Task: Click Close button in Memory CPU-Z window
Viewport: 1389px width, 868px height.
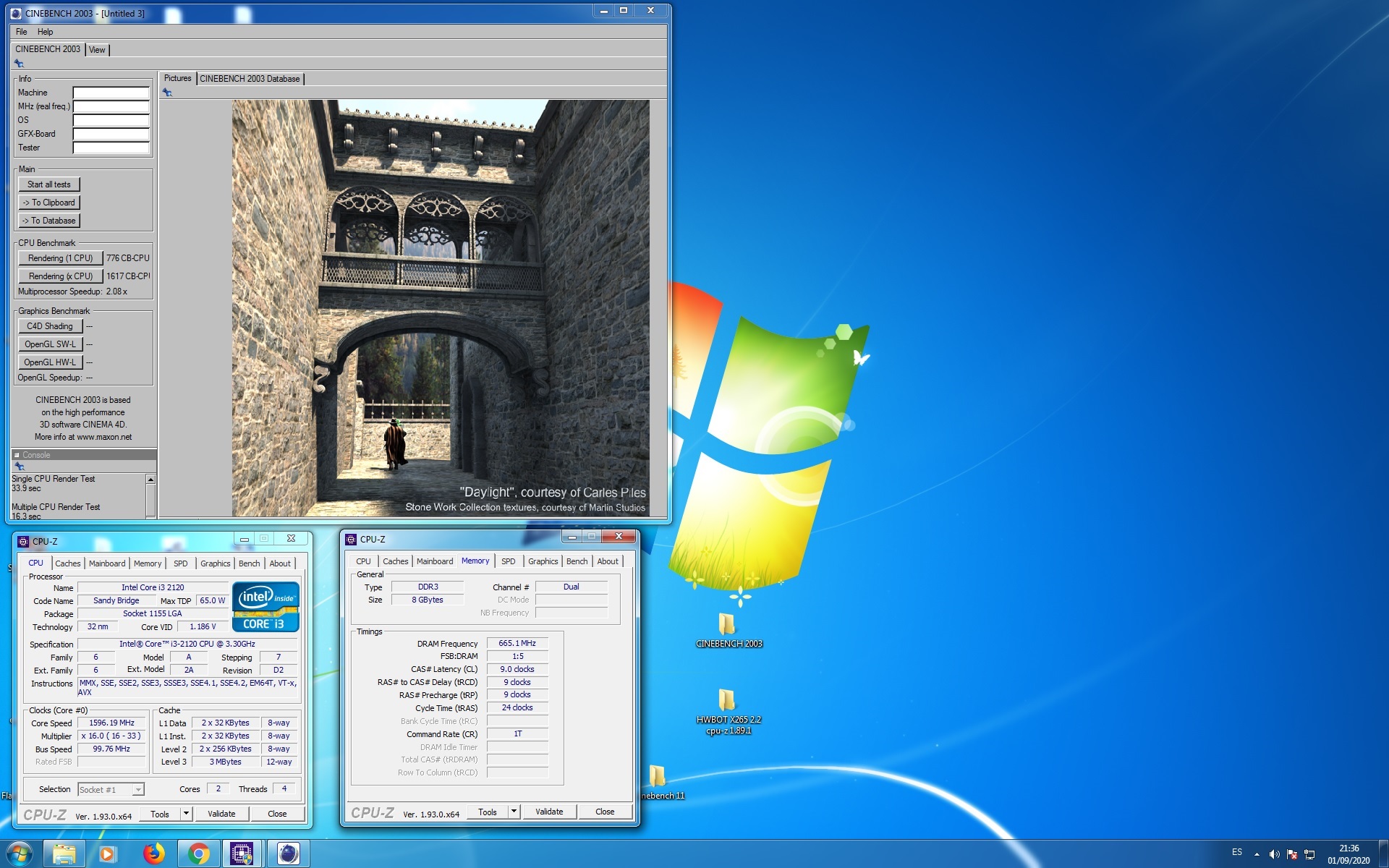Action: [605, 812]
